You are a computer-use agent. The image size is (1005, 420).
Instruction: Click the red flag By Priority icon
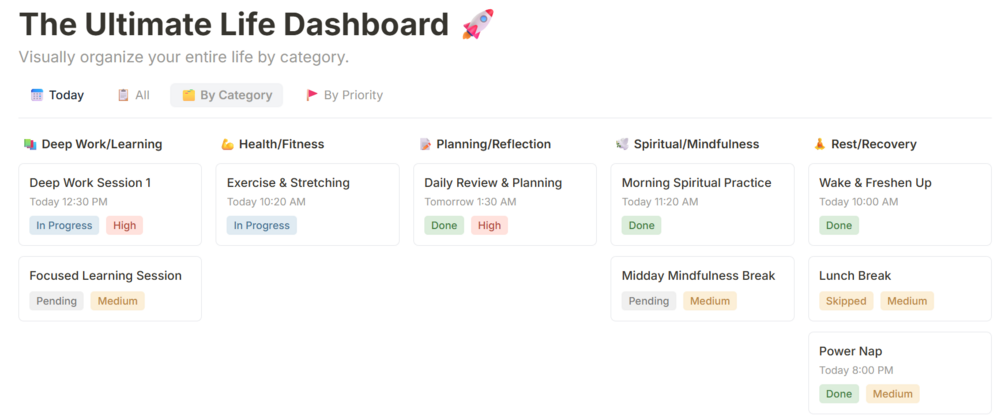[312, 95]
